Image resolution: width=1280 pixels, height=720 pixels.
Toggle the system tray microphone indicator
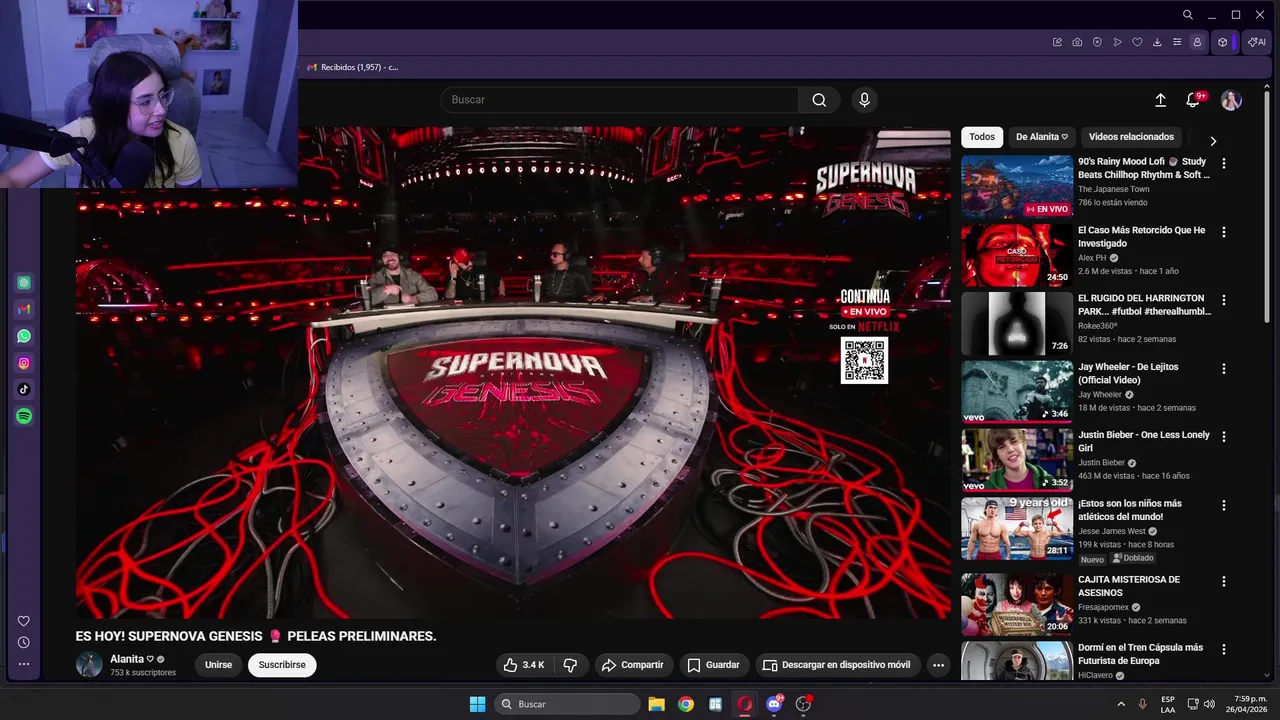pos(1142,704)
